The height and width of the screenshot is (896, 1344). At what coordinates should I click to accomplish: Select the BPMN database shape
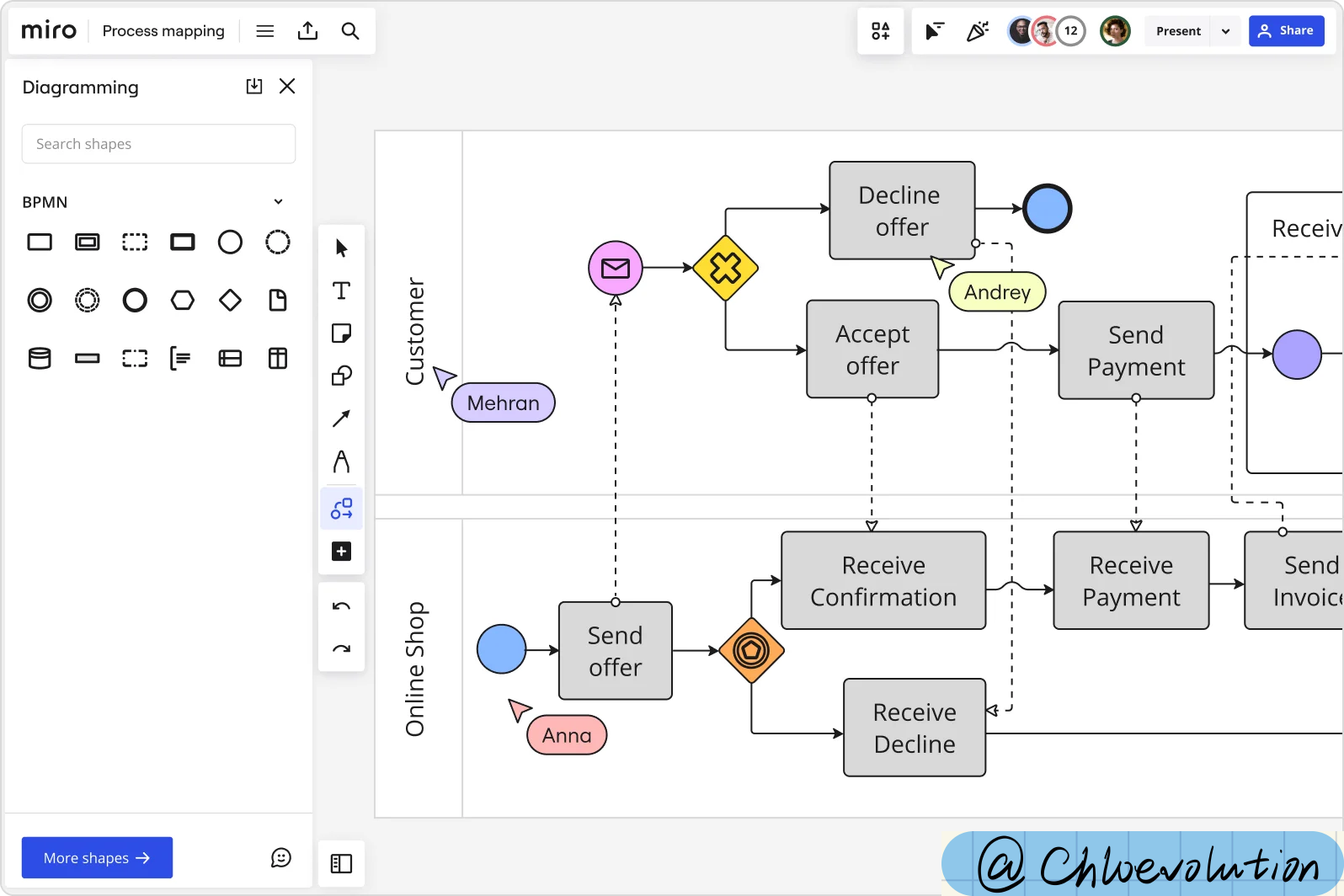click(40, 359)
